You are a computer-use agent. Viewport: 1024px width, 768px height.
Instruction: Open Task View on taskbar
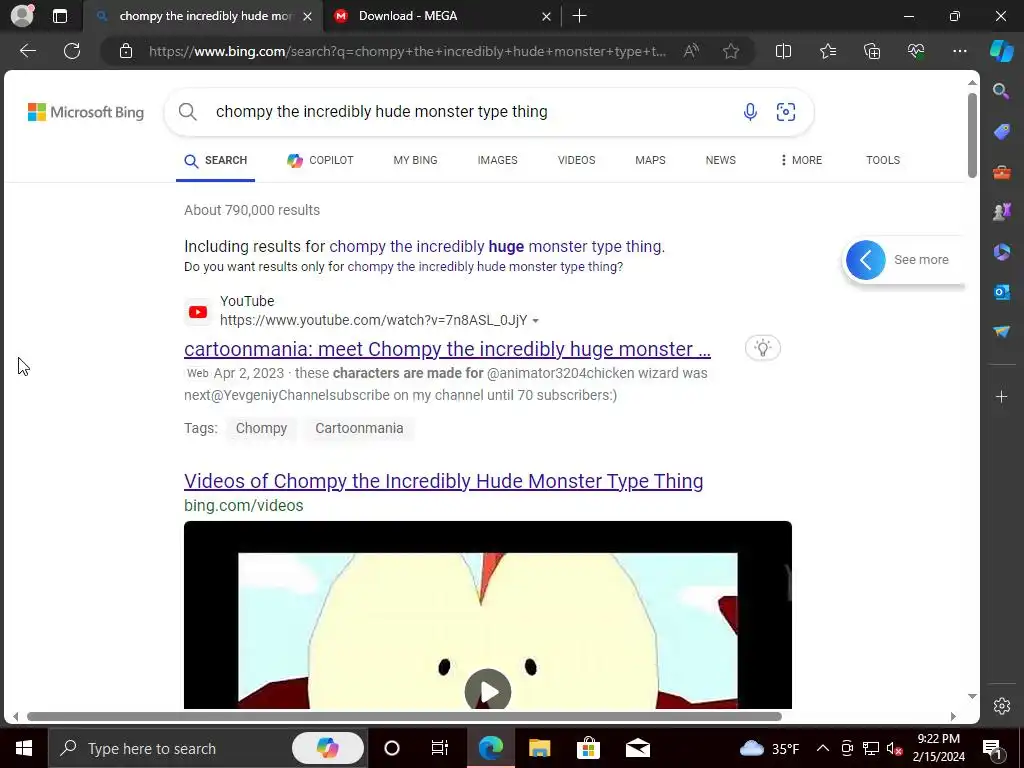pos(440,748)
